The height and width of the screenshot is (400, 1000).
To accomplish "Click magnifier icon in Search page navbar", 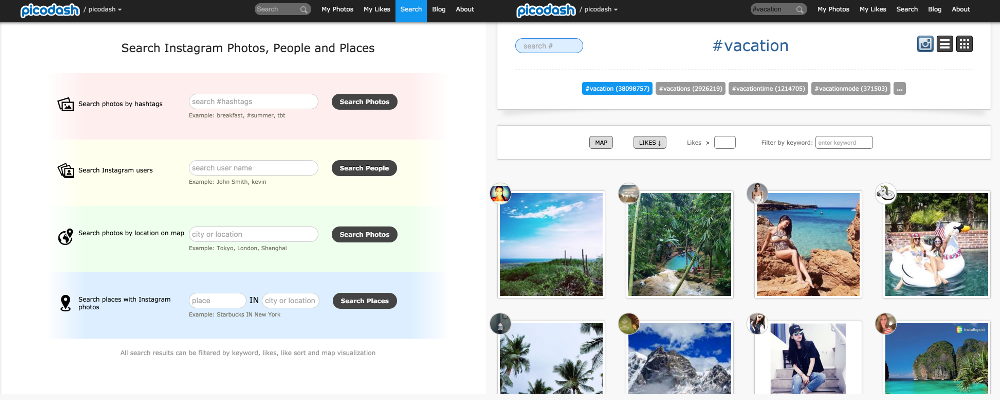I will pyautogui.click(x=304, y=10).
